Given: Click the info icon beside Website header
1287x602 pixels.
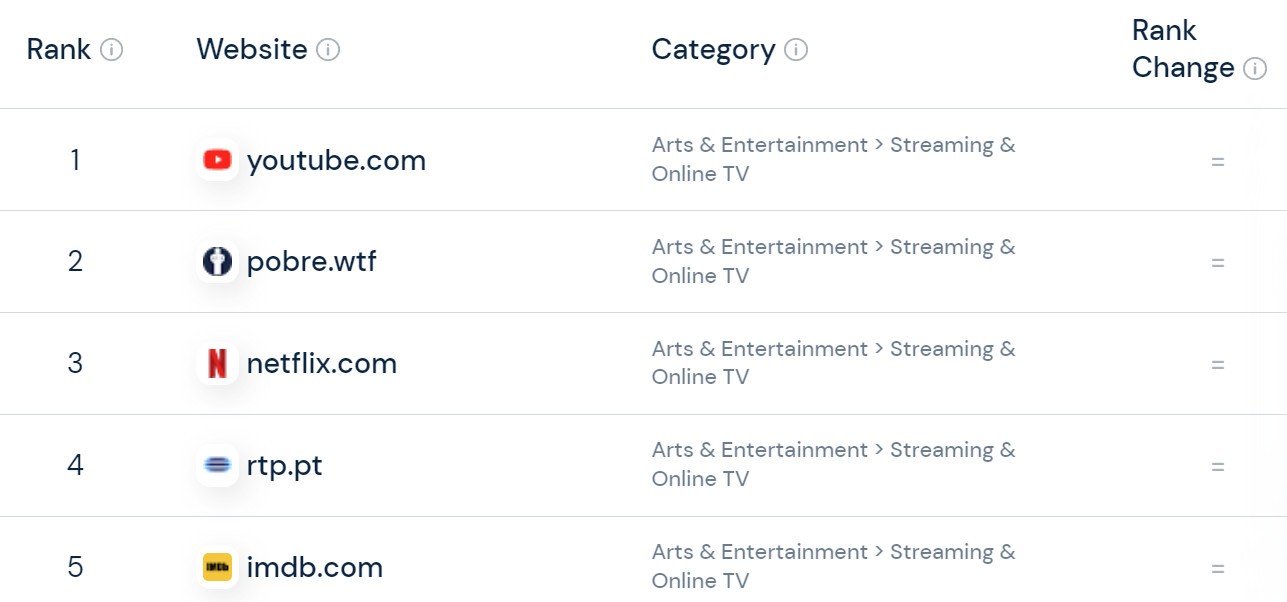Looking at the screenshot, I should pyautogui.click(x=328, y=49).
